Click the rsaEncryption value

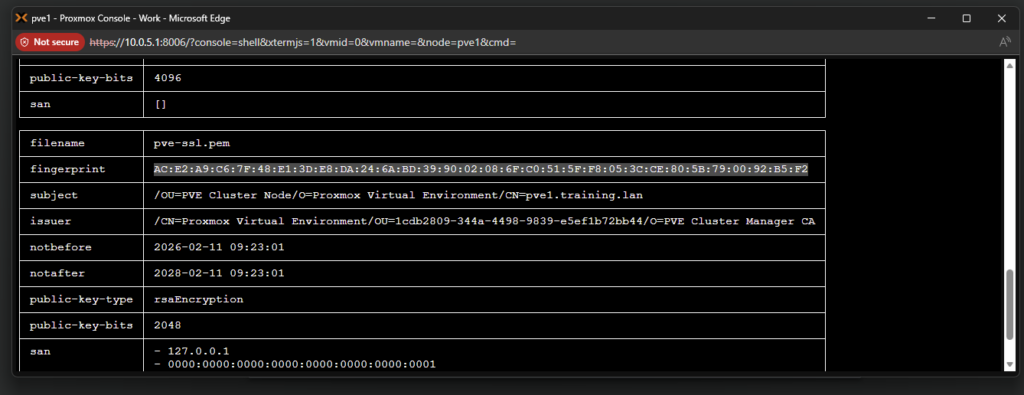pyautogui.click(x=199, y=300)
